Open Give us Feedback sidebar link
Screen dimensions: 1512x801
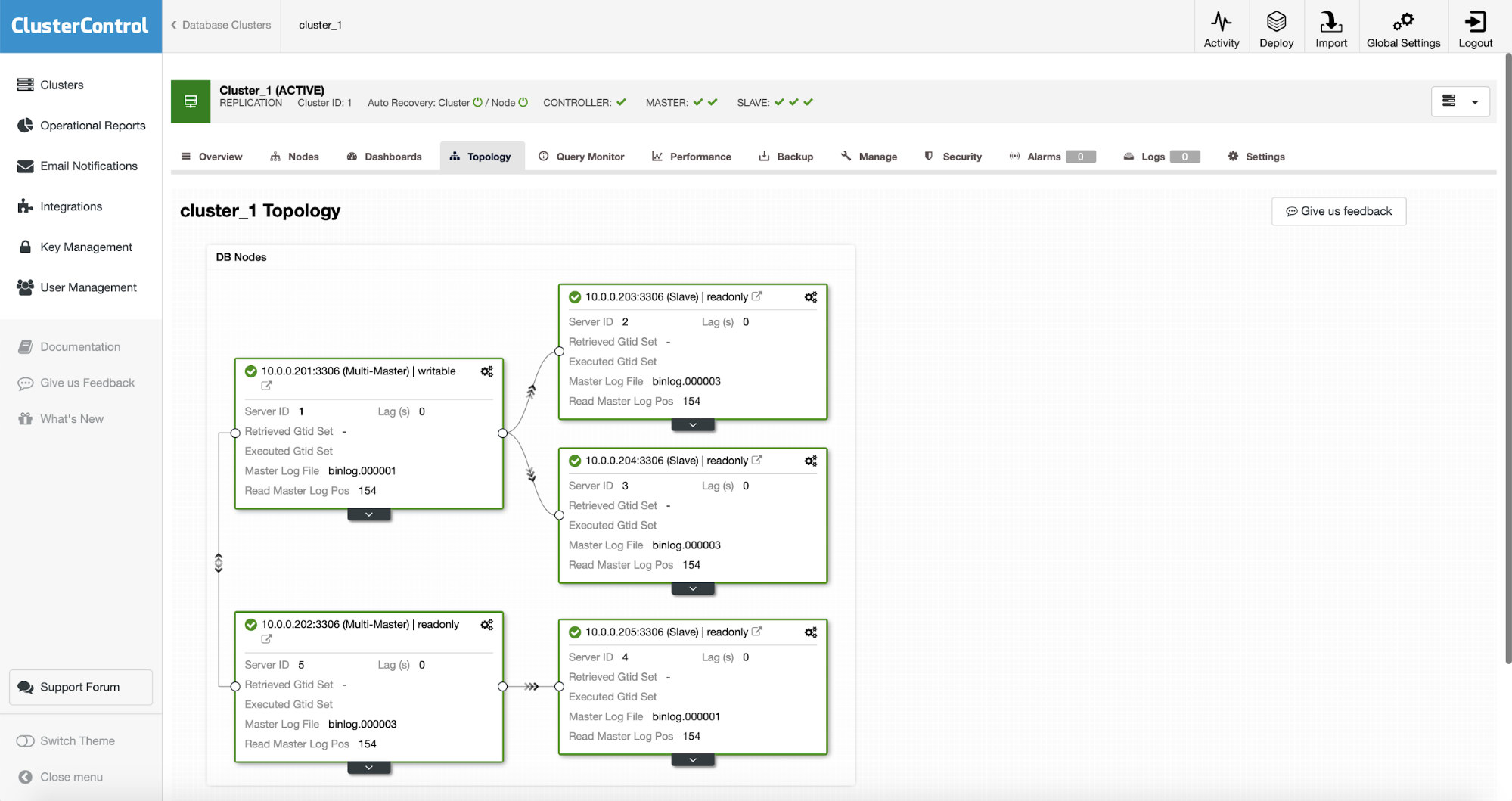[76, 383]
